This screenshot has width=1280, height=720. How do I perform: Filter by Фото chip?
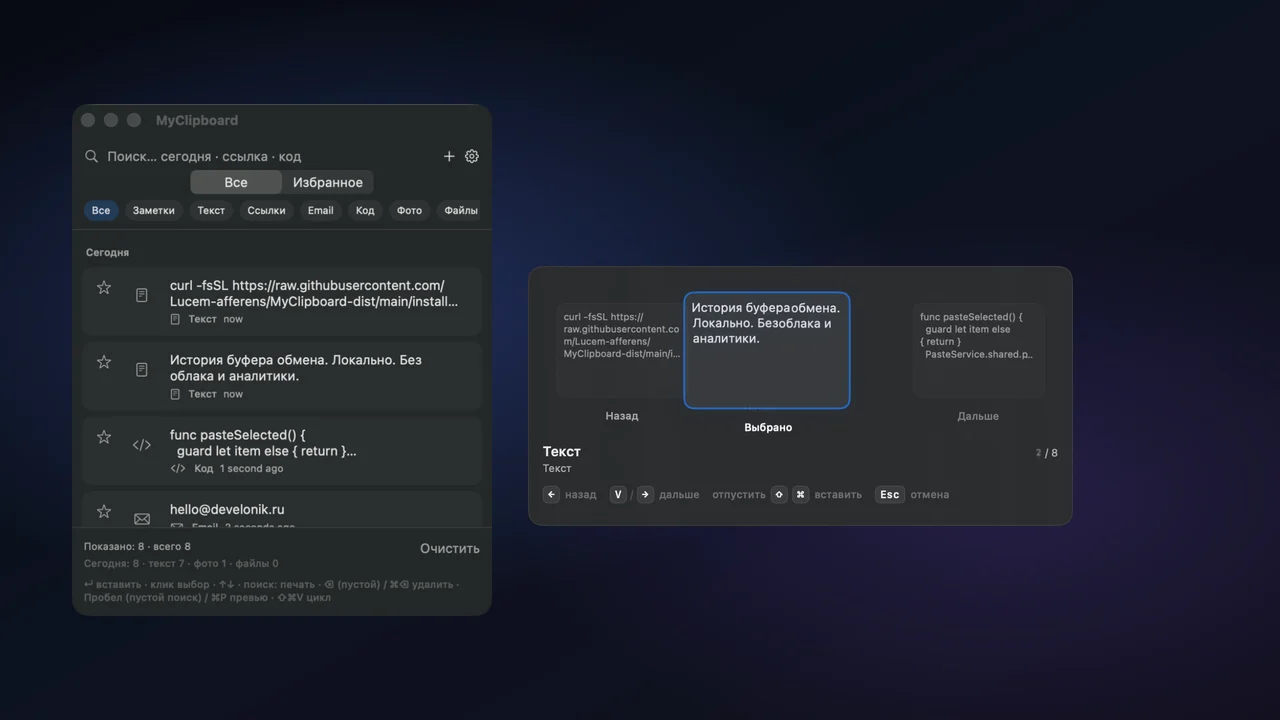(409, 210)
